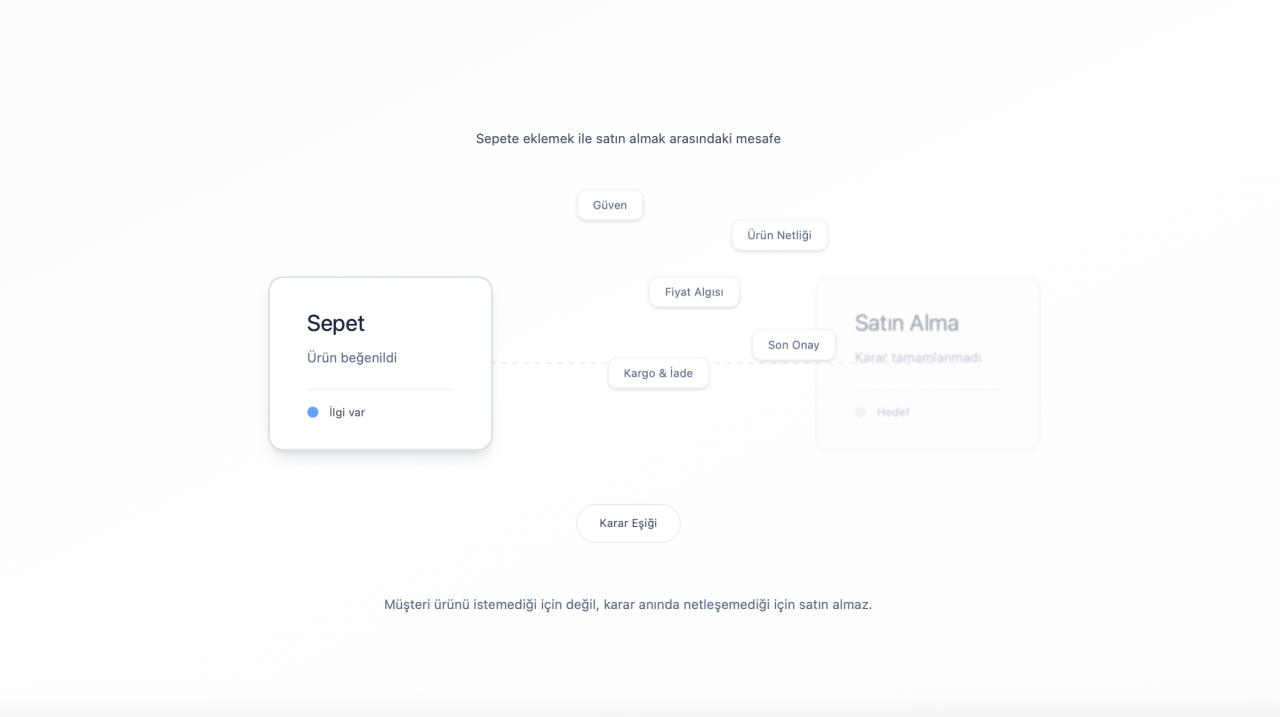Click the blue İlgi var status dot
The height and width of the screenshot is (717, 1280).
313,412
